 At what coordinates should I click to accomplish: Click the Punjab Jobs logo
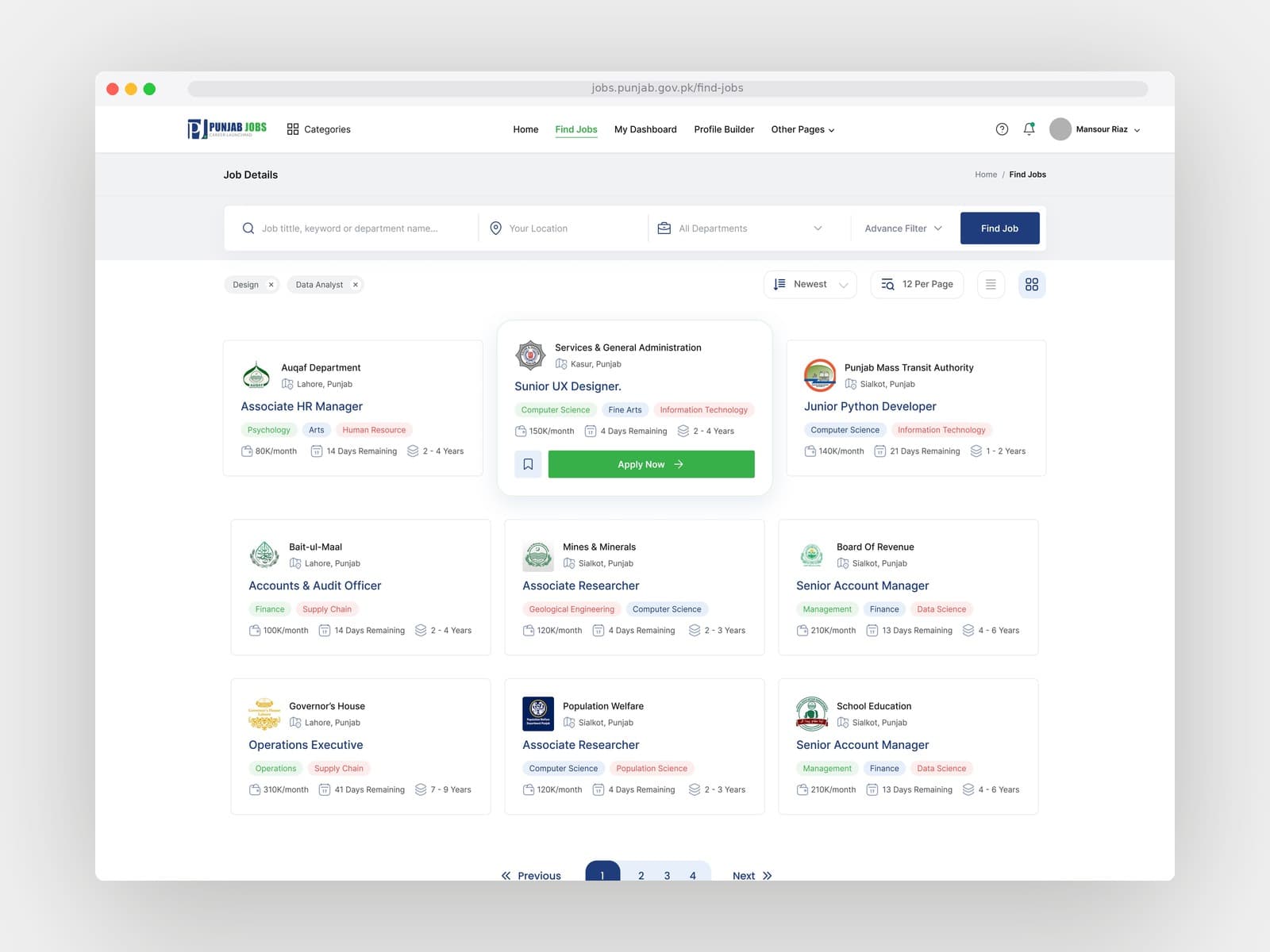coord(227,129)
